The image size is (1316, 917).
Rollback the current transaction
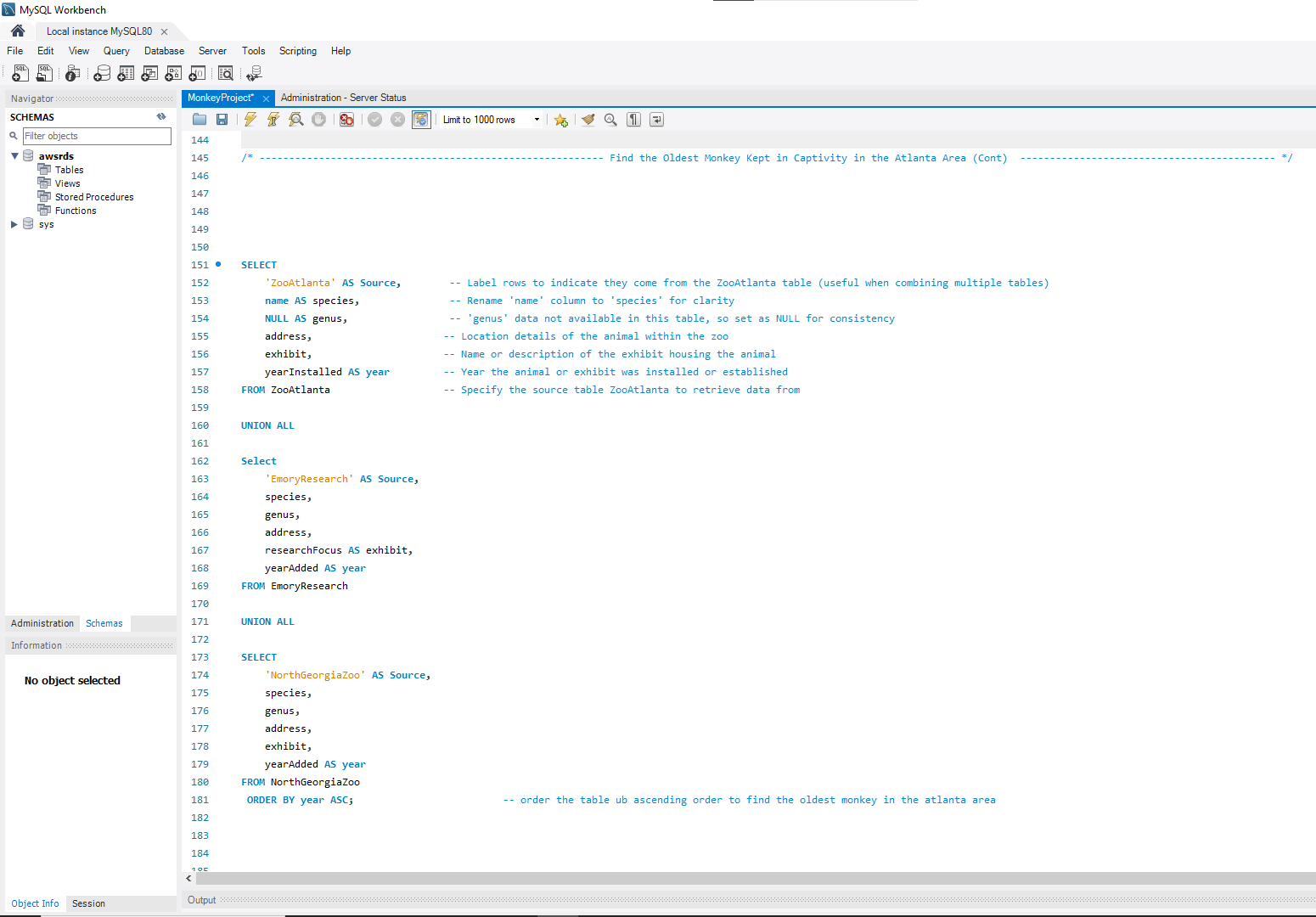tap(397, 120)
